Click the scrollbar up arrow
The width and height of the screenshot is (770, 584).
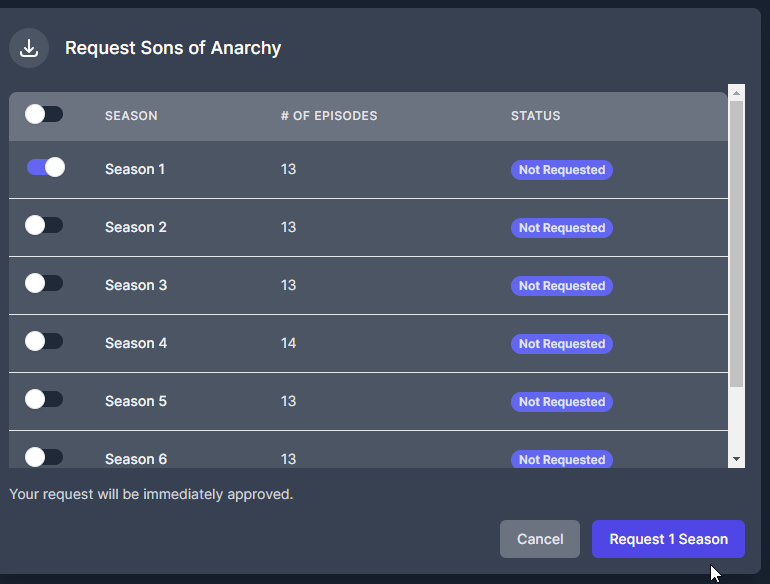(x=736, y=92)
